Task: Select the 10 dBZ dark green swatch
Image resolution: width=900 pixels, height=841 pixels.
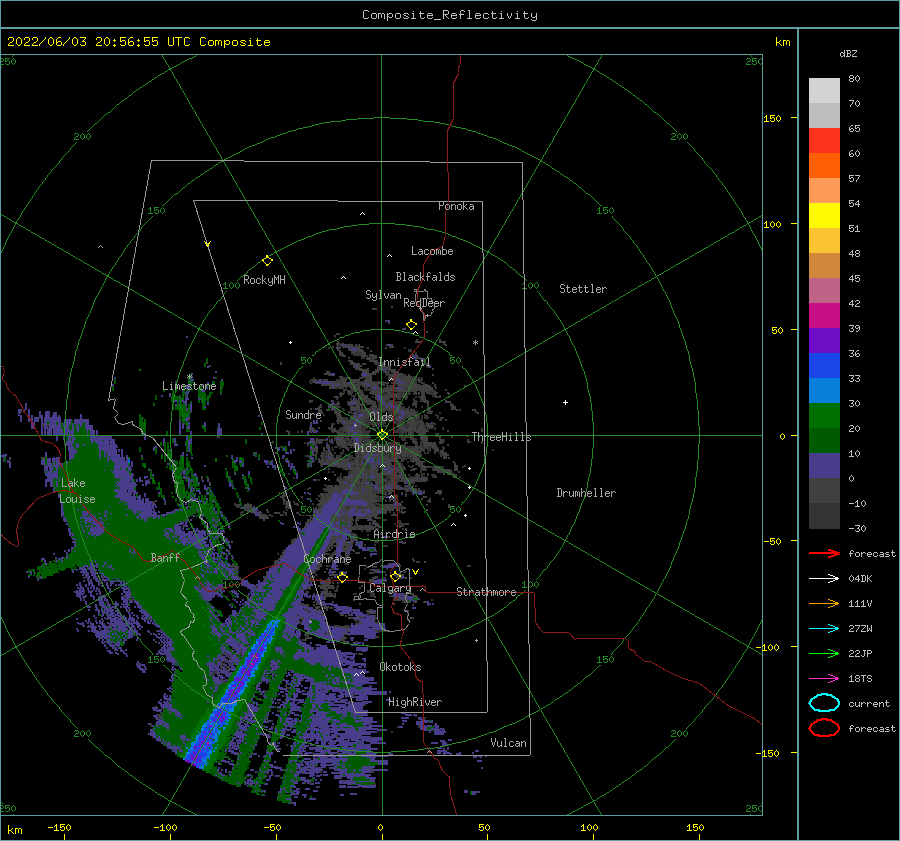Action: coord(824,441)
